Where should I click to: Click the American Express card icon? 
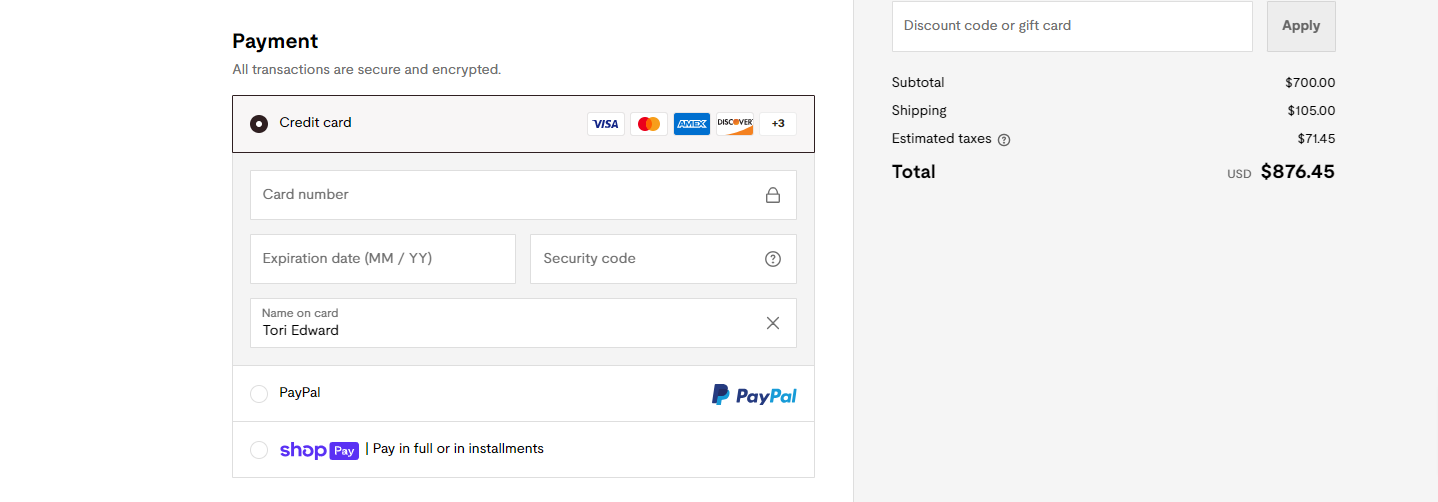692,124
